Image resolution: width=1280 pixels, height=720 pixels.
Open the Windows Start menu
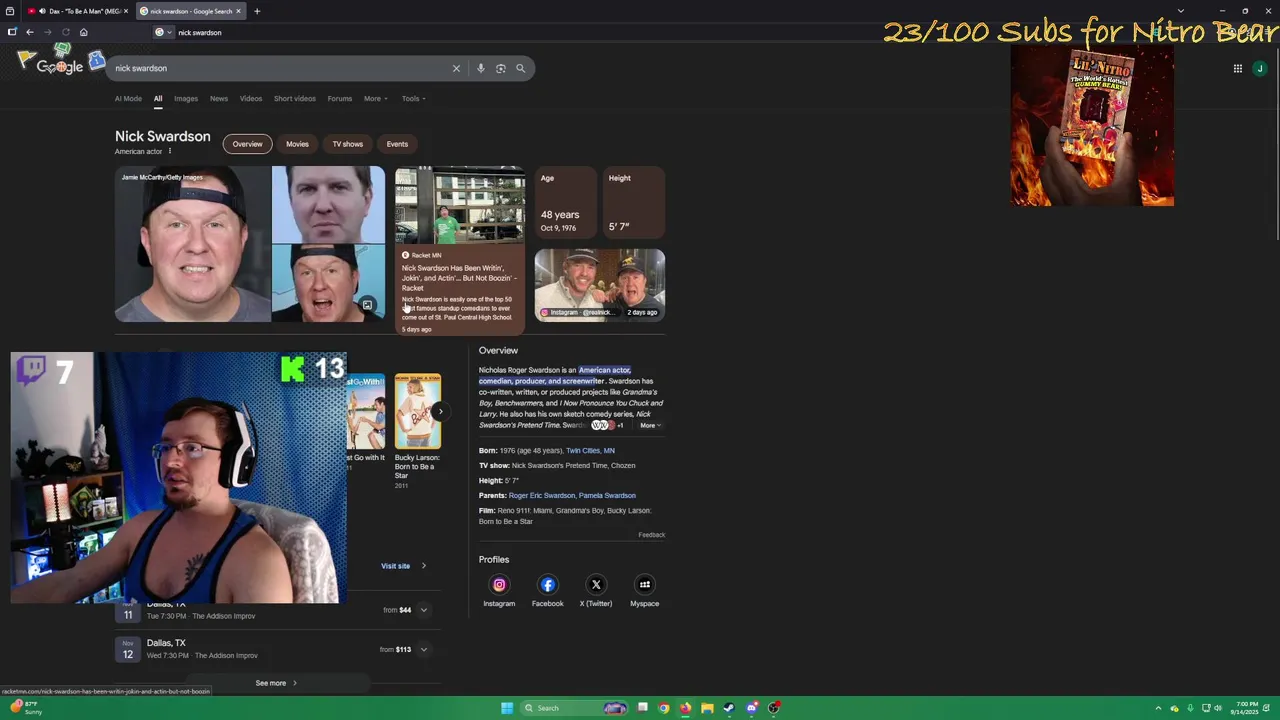click(507, 708)
